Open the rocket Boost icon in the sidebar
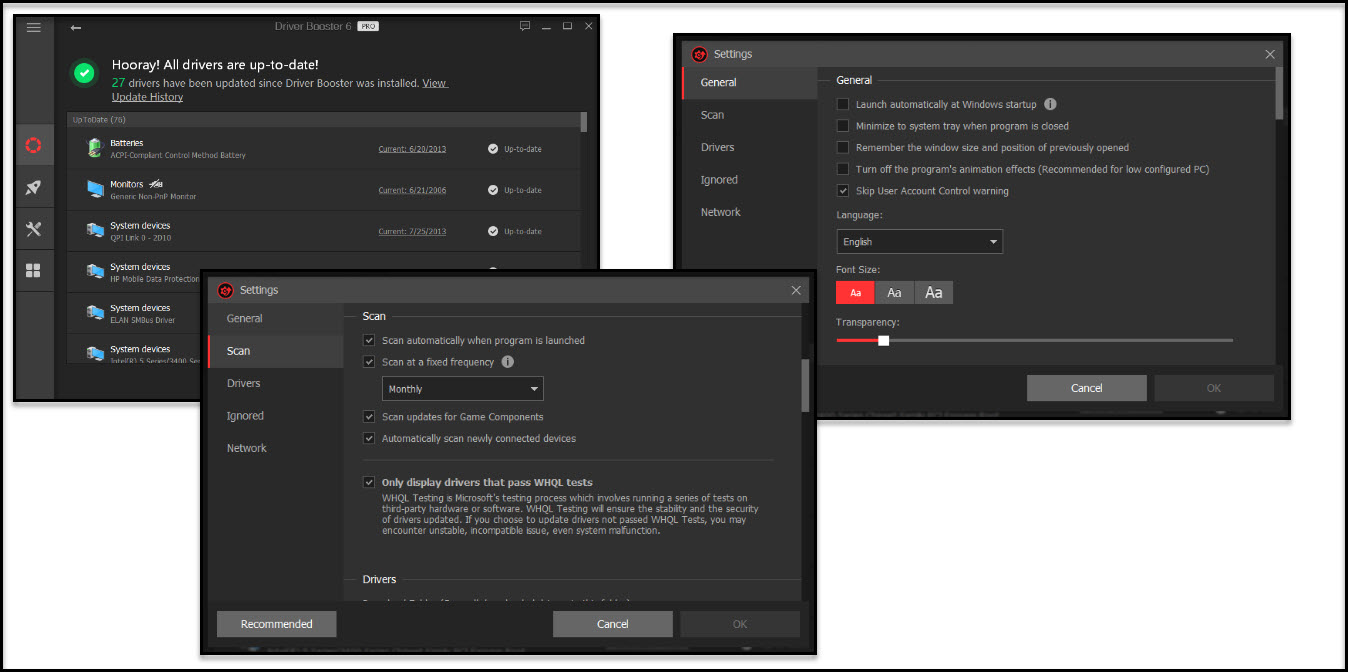 [34, 188]
